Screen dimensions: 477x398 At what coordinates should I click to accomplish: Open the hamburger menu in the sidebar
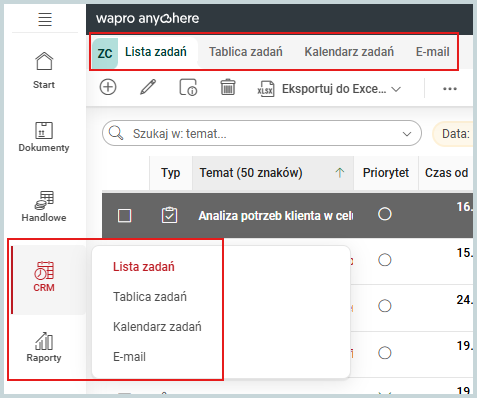45,19
